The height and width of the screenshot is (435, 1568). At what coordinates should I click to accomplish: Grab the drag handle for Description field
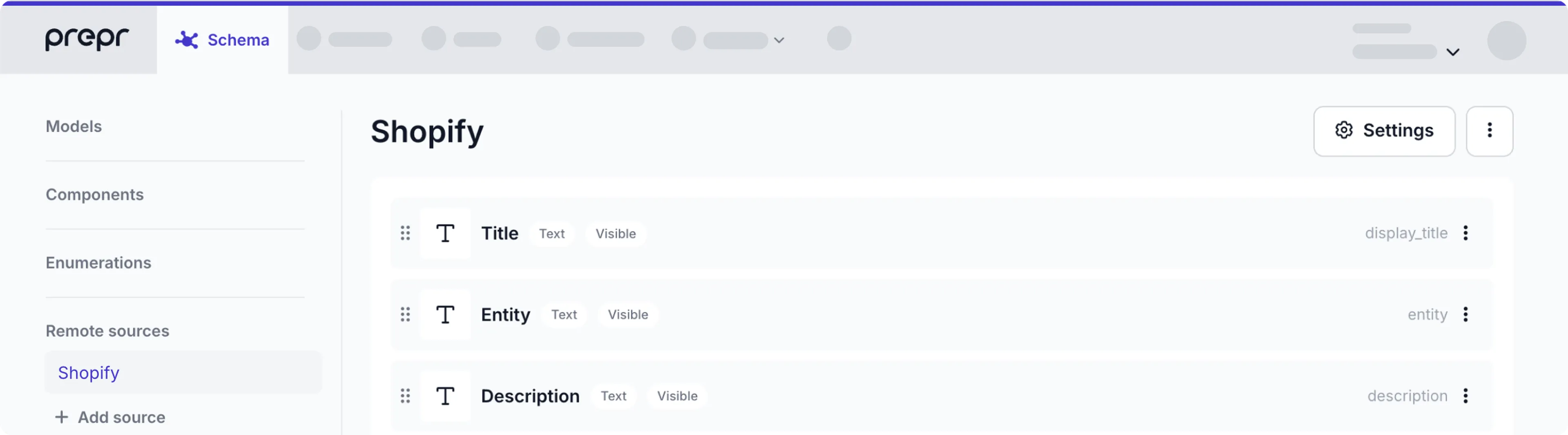[x=405, y=397]
